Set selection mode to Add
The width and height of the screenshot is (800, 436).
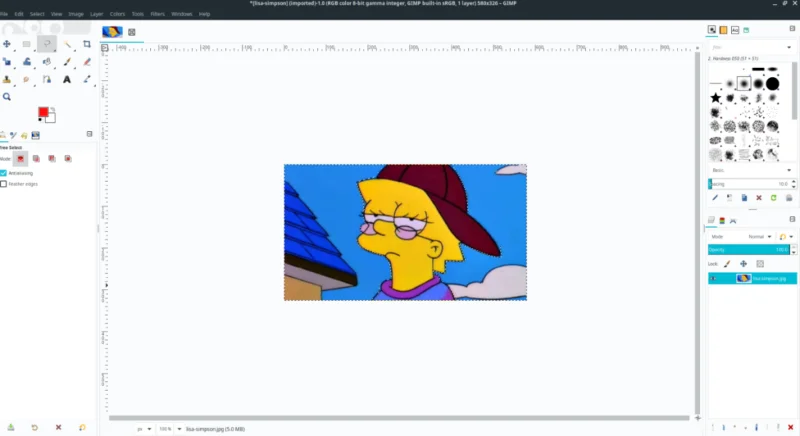(x=36, y=159)
